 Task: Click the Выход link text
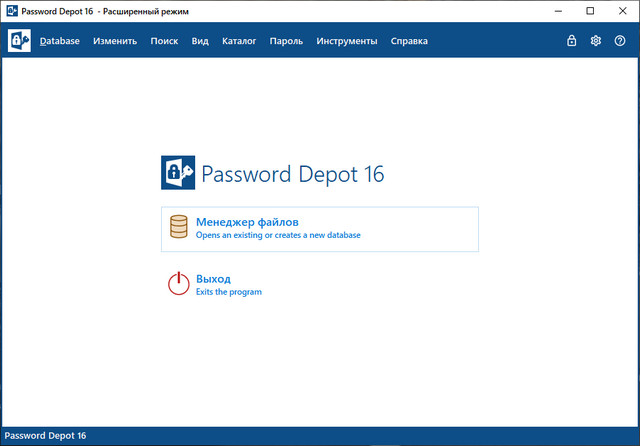coord(214,279)
